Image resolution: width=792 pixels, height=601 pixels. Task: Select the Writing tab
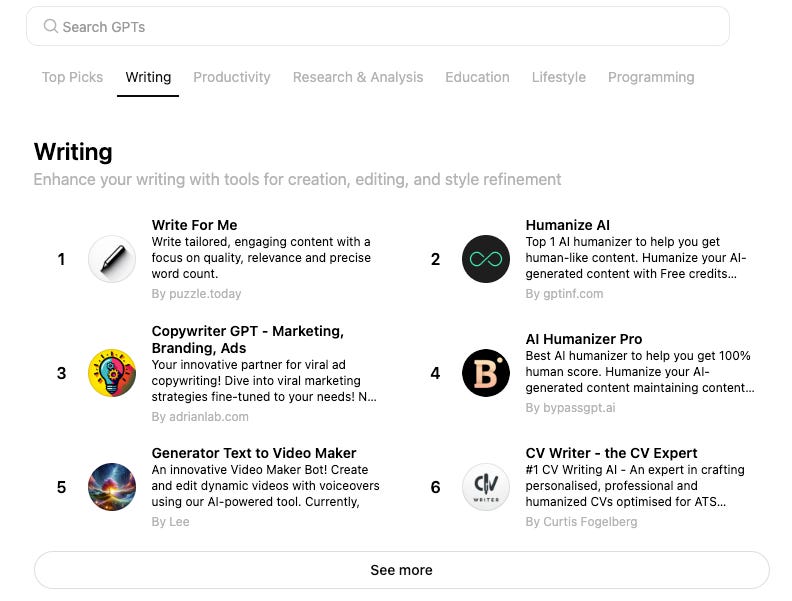coord(148,77)
